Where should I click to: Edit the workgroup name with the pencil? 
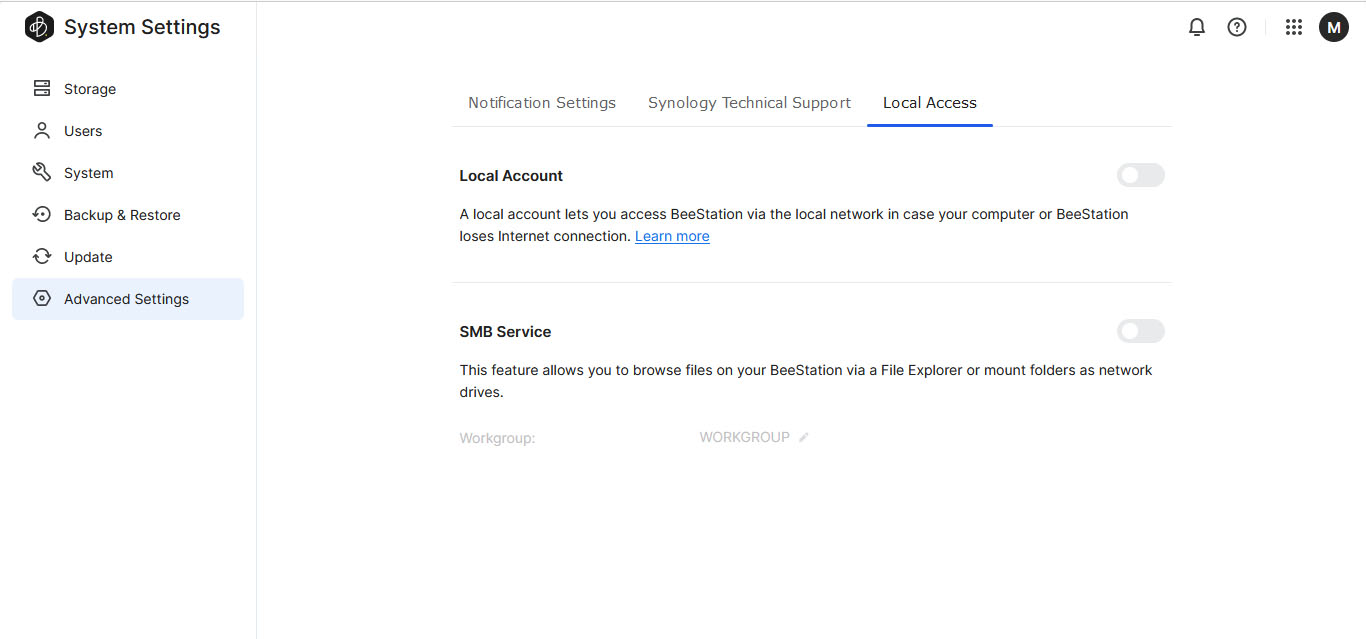point(804,437)
